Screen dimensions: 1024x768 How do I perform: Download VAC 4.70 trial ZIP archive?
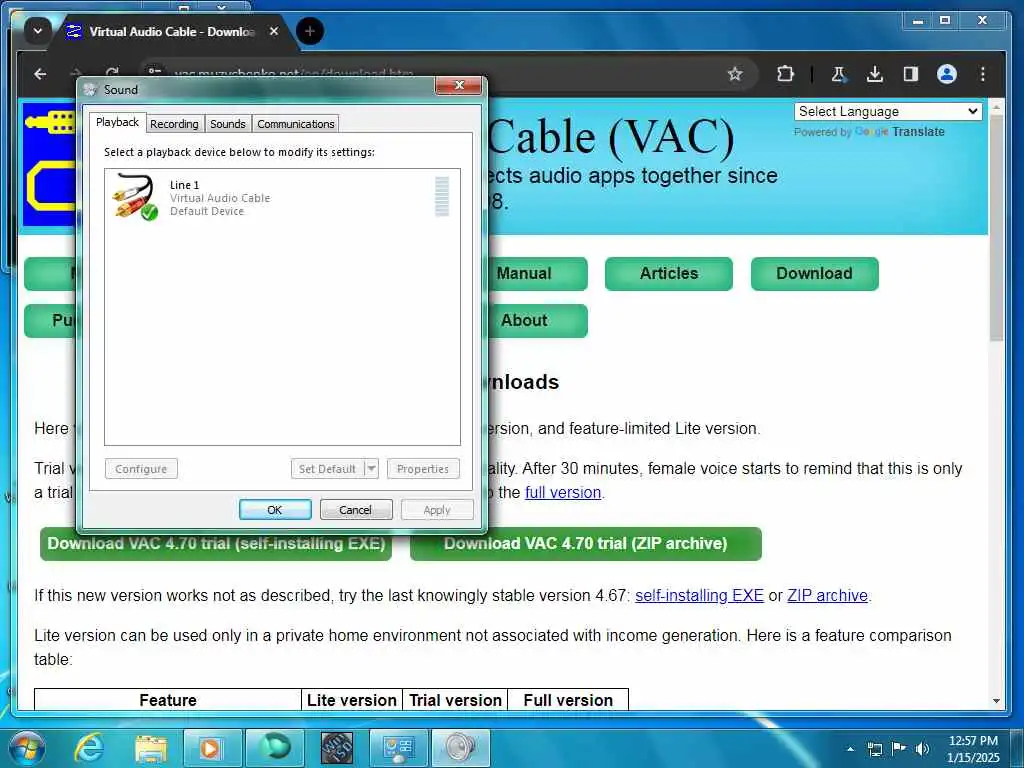click(586, 544)
